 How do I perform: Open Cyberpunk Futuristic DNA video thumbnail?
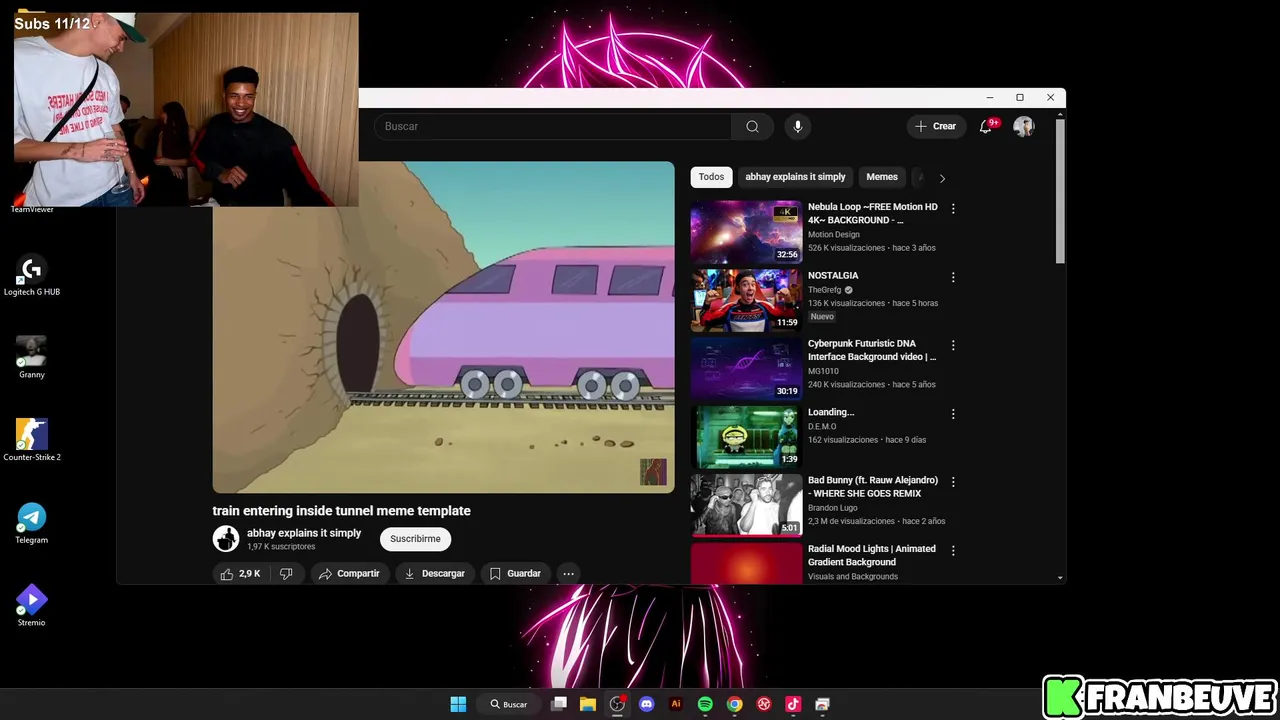tap(746, 368)
